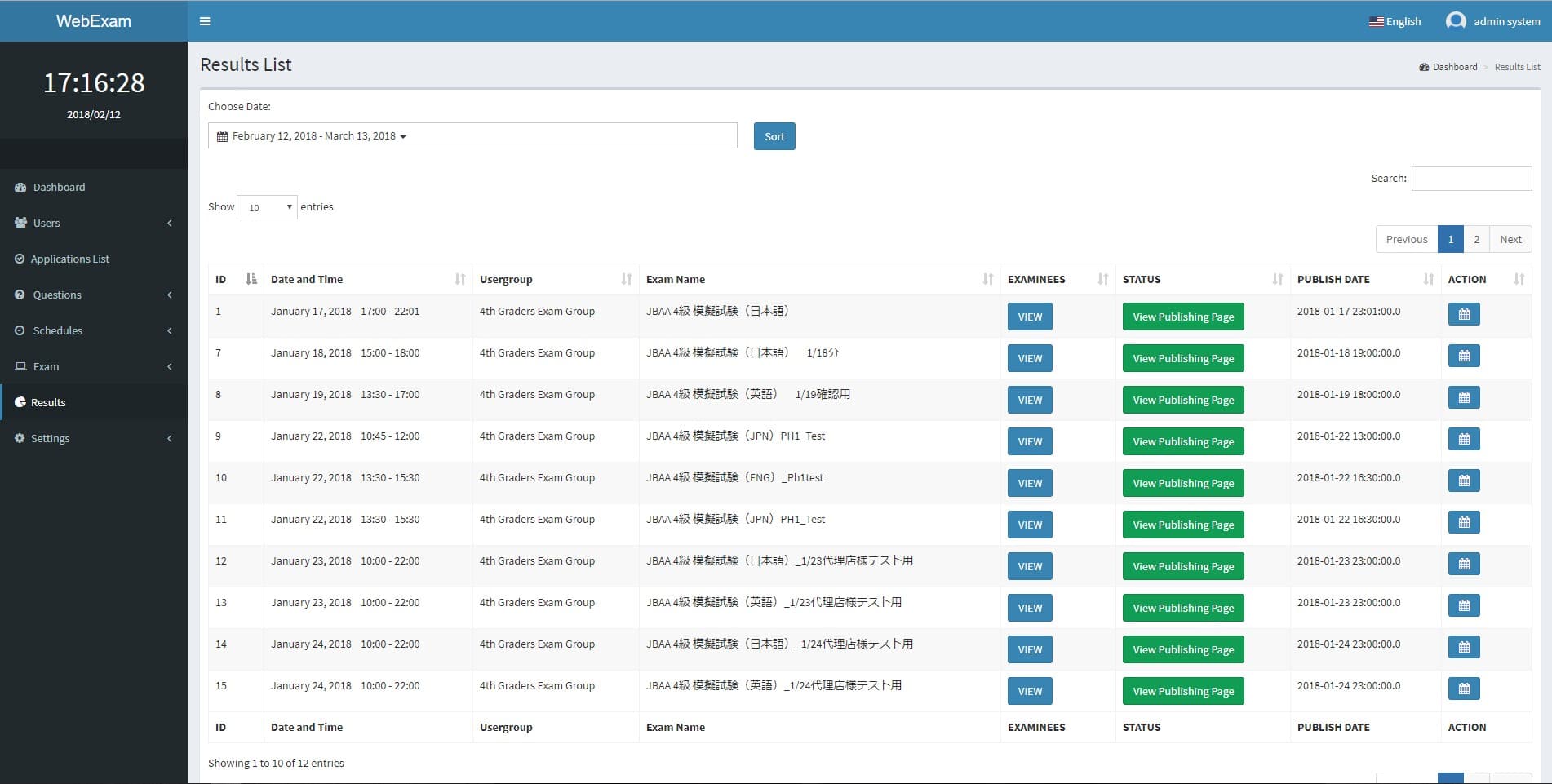Click the admin system user avatar icon

(1455, 20)
